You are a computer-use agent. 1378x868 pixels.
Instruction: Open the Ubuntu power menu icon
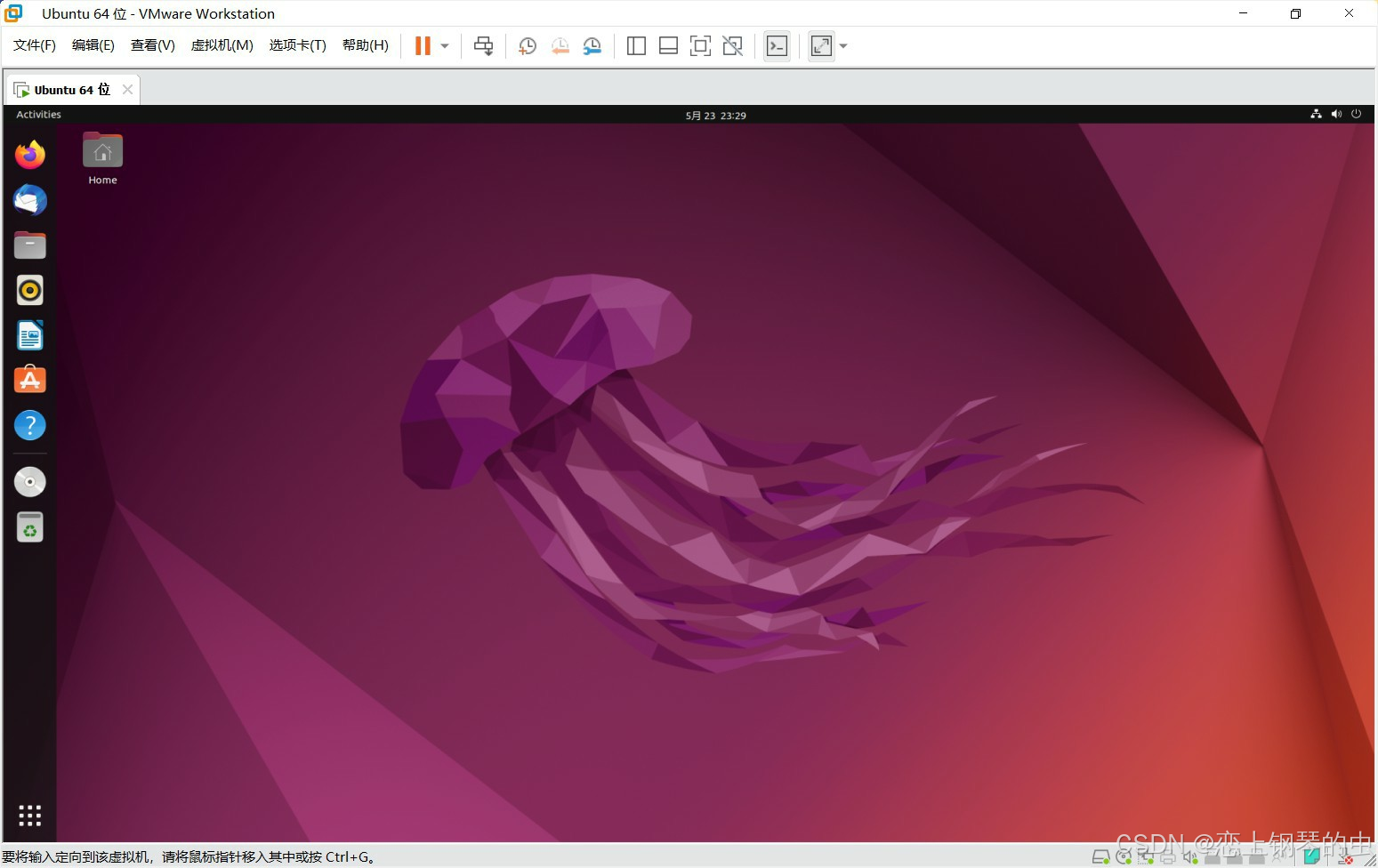(1356, 114)
